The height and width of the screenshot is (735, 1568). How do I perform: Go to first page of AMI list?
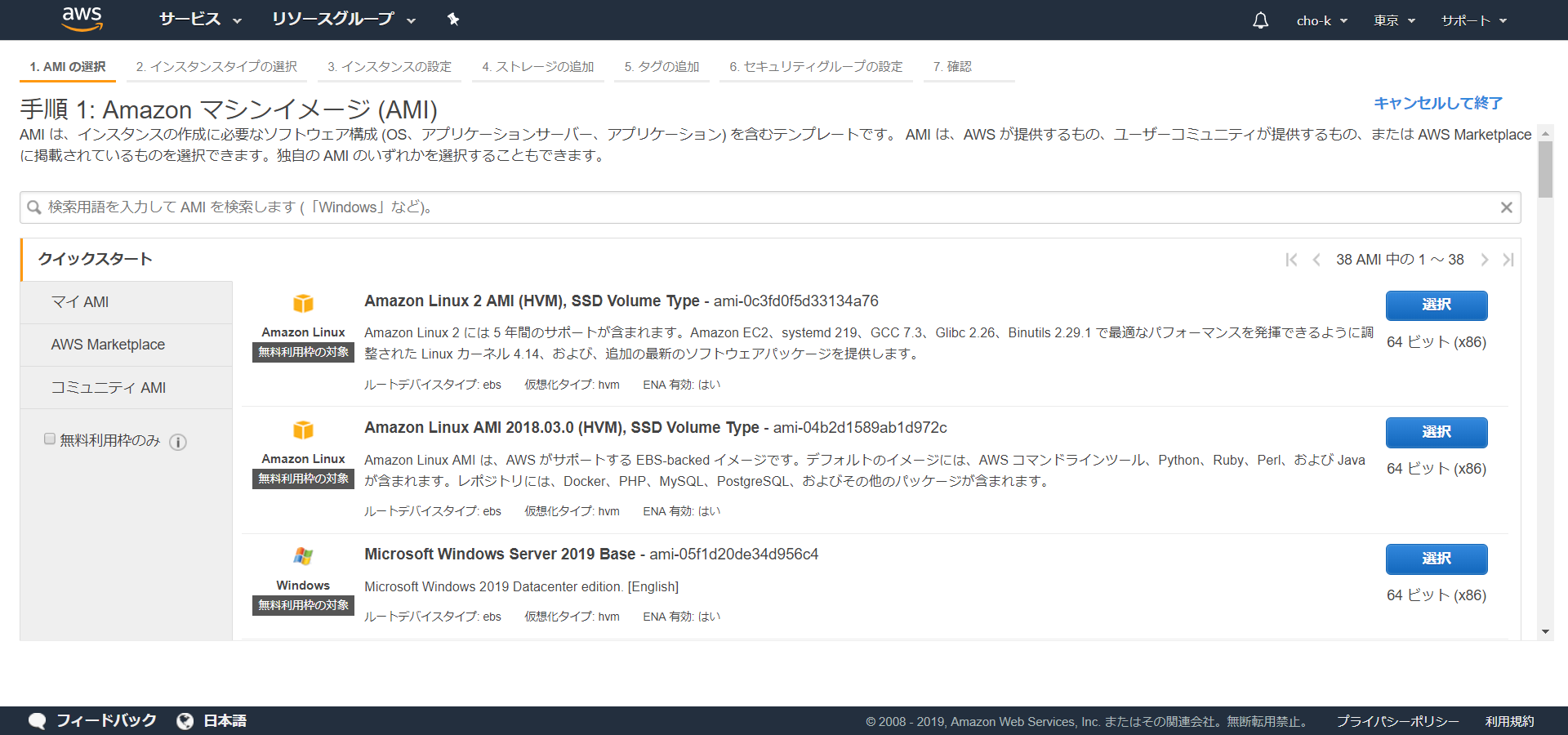point(1291,260)
